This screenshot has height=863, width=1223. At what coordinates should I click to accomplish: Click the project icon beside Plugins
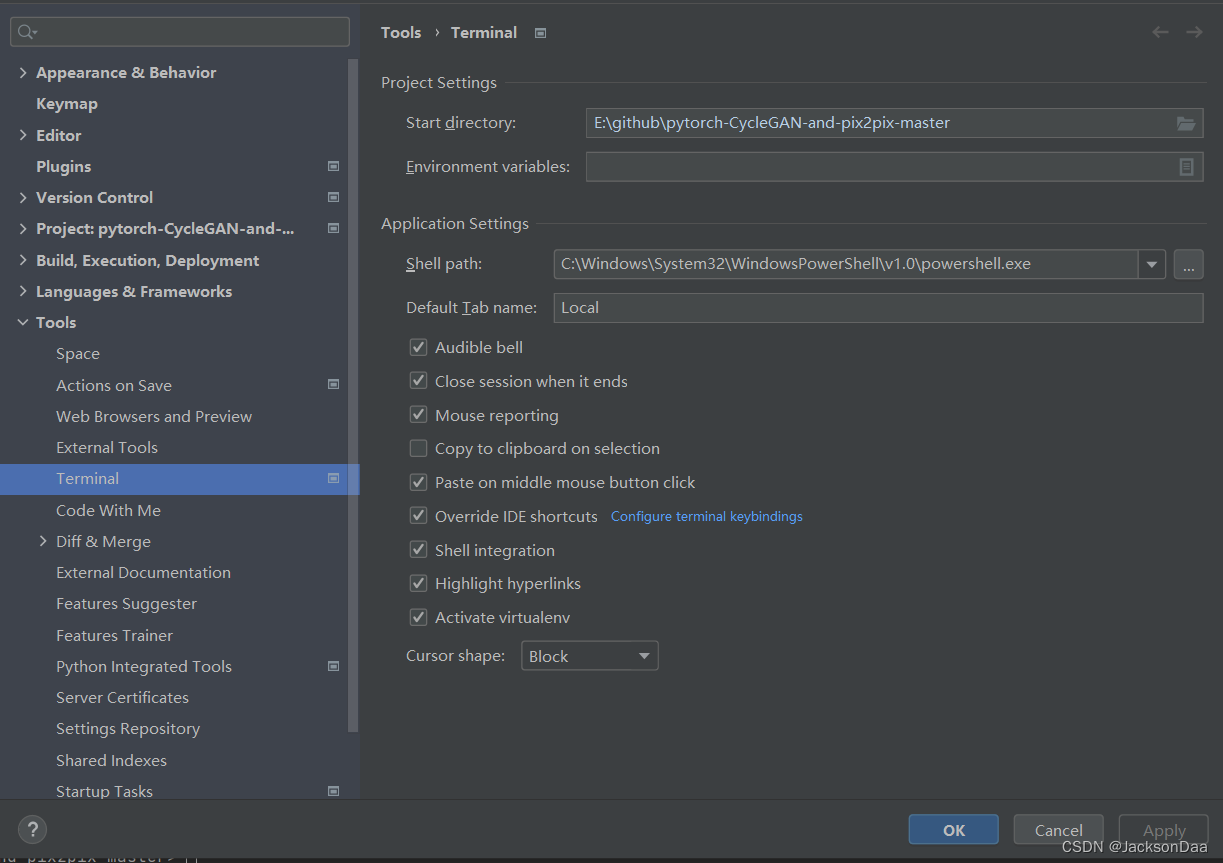tap(333, 166)
